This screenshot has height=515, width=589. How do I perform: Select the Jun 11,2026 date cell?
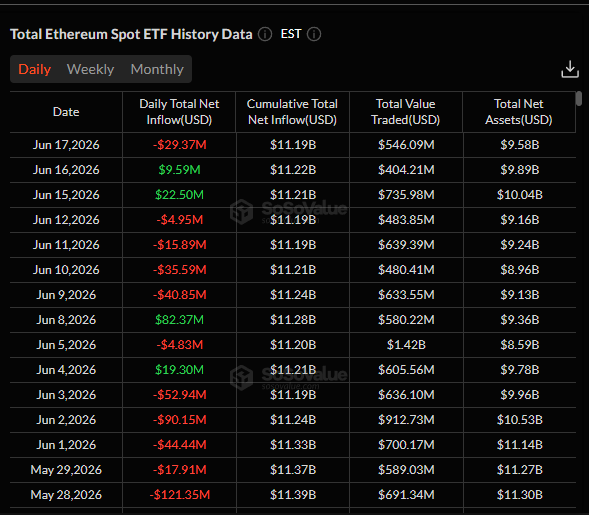pos(66,245)
